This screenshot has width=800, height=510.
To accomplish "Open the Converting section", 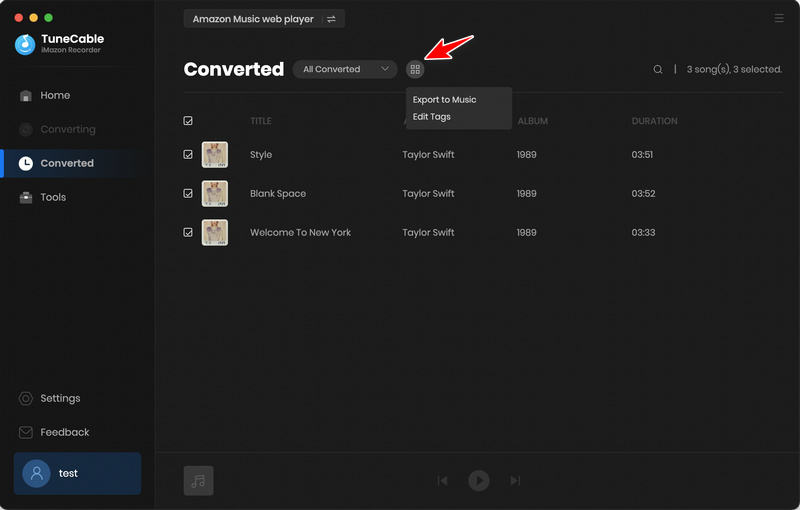I will click(x=68, y=130).
